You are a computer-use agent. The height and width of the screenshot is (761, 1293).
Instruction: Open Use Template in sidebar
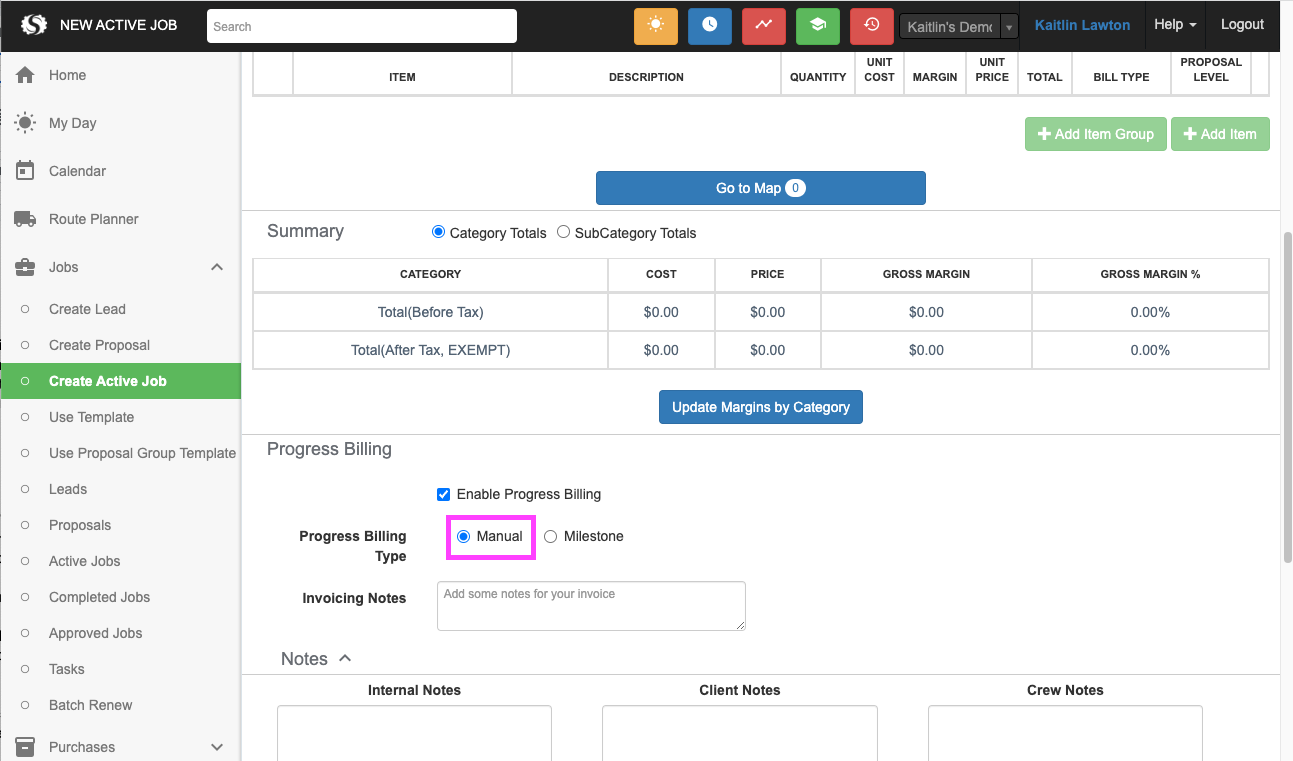pos(91,417)
